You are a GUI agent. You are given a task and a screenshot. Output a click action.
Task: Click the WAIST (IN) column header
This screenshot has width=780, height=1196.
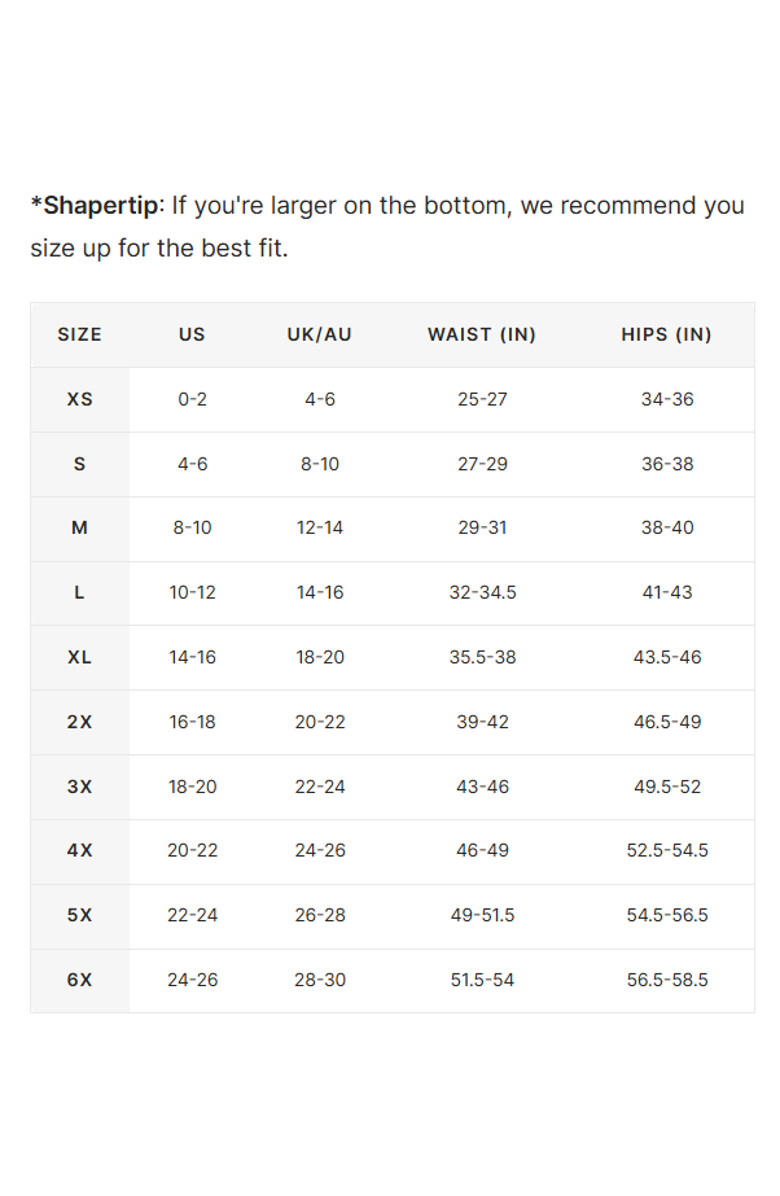482,335
